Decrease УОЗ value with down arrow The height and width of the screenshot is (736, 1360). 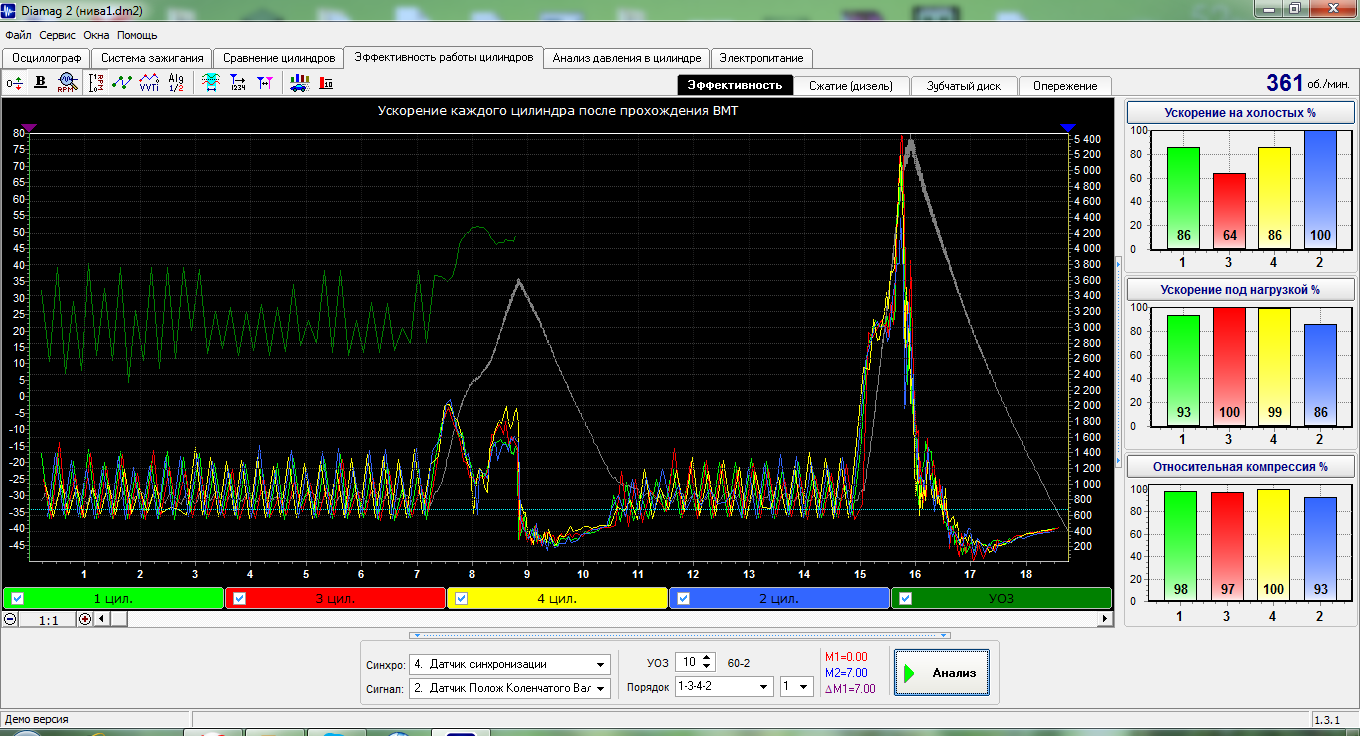(x=709, y=666)
